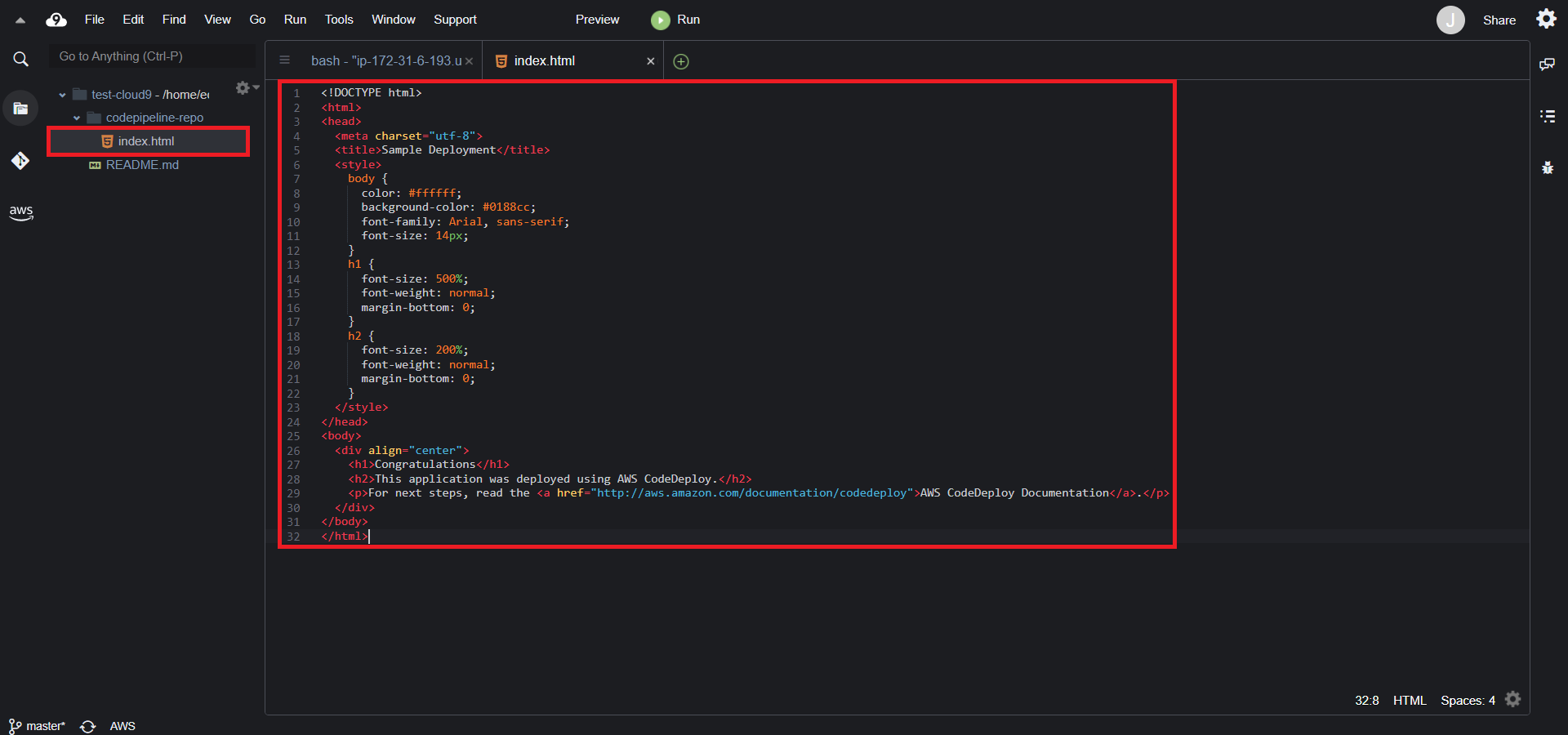Viewport: 1568px width, 735px height.
Task: Open the search panel magnifier icon
Action: (20, 59)
